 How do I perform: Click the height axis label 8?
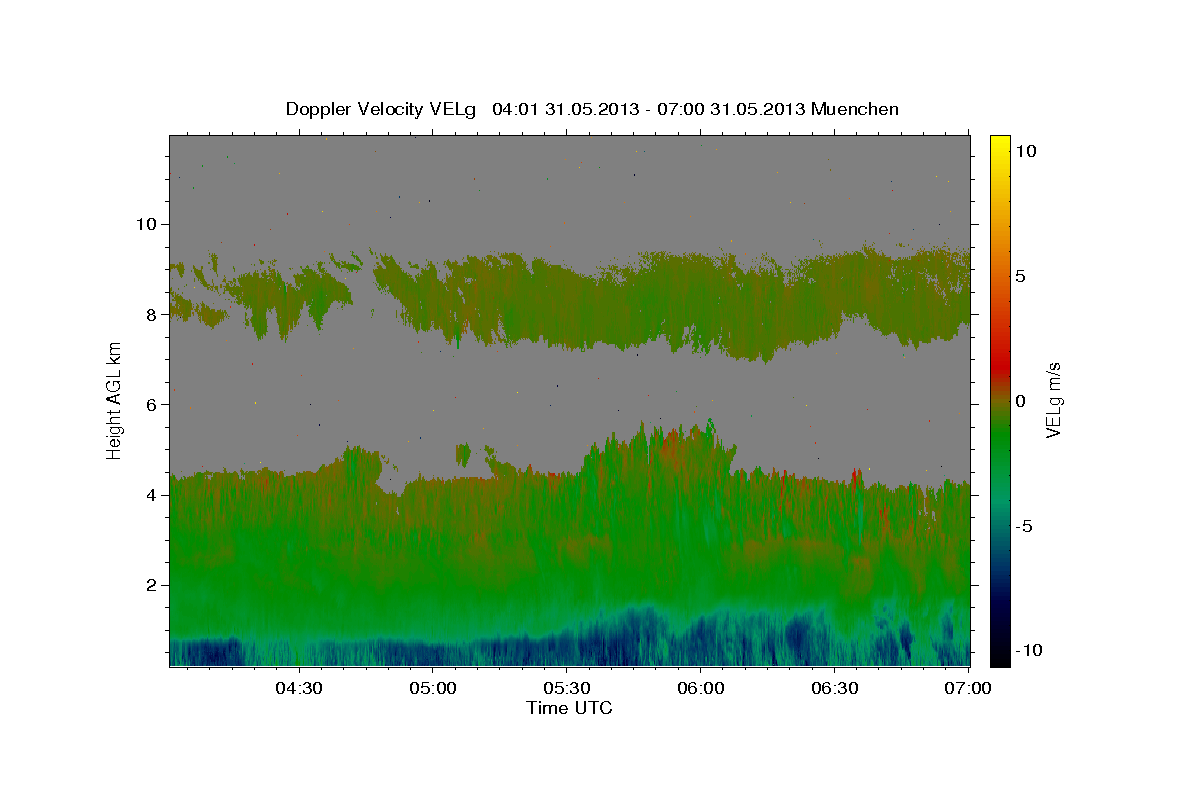(151, 314)
